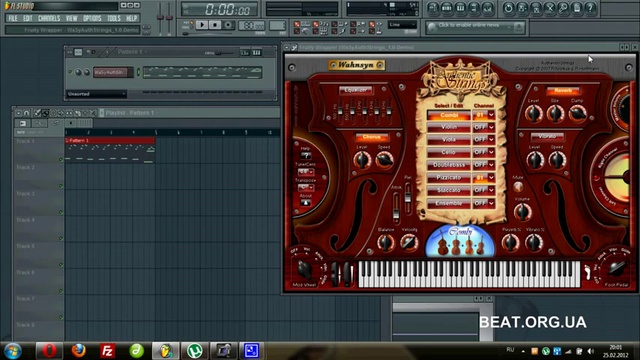Select the Violin instrument button

click(449, 127)
